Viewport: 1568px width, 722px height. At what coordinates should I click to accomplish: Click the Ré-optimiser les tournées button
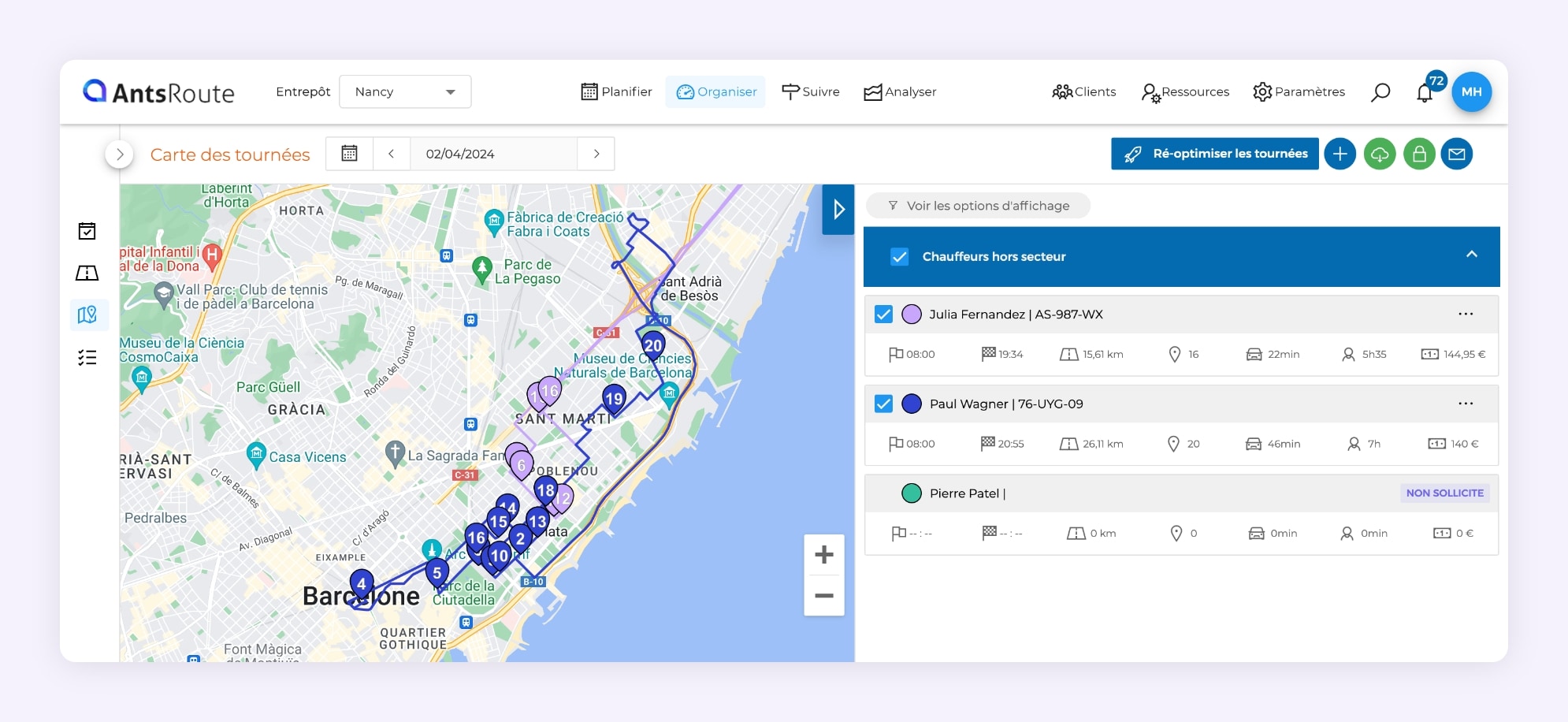(1214, 154)
